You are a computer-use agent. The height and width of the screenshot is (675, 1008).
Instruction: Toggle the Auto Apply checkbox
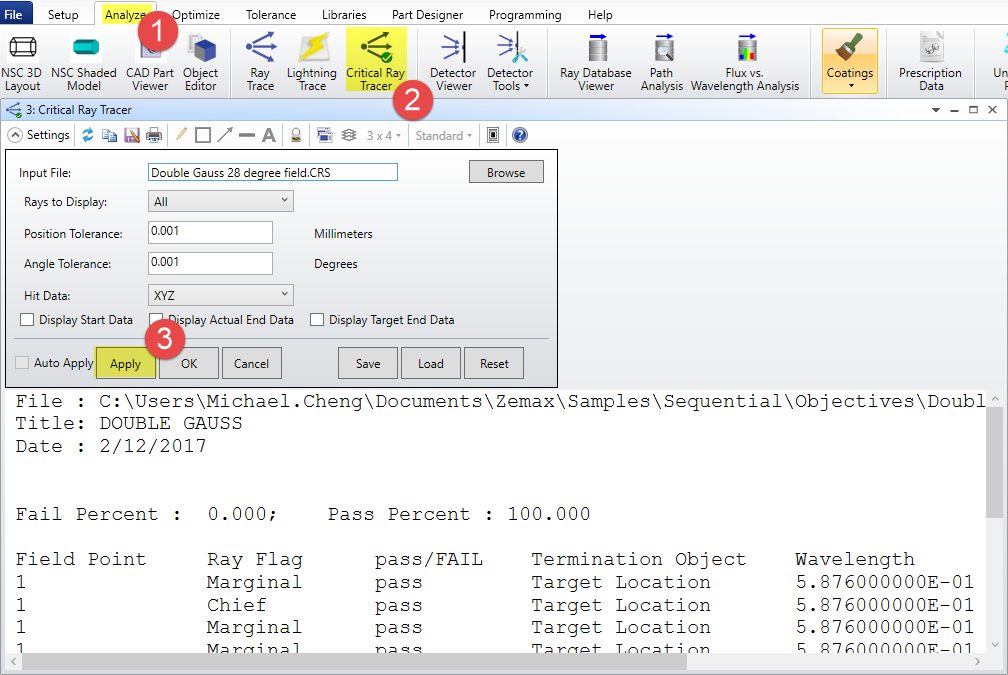click(x=22, y=363)
